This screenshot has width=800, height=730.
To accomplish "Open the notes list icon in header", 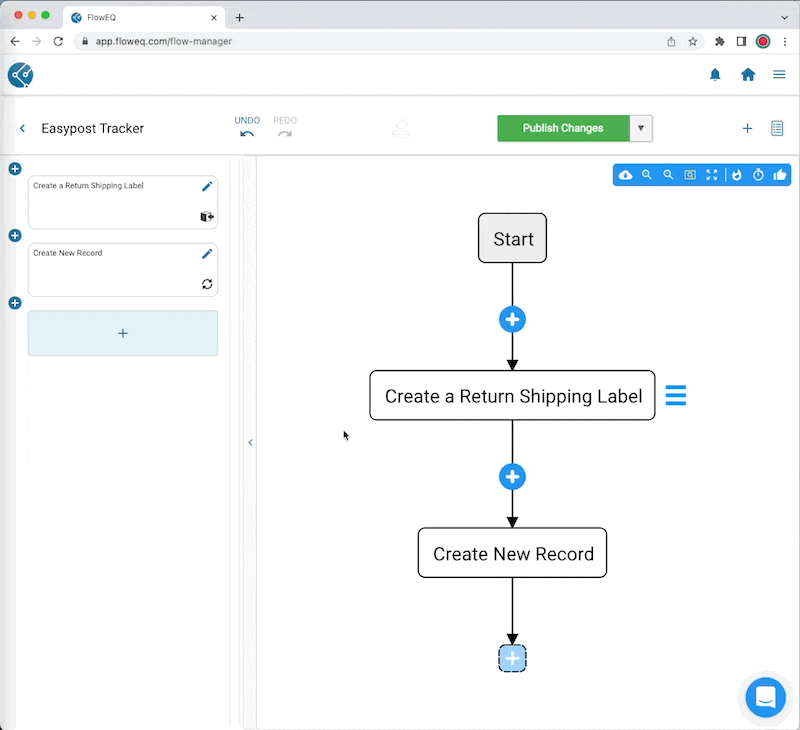I will pyautogui.click(x=777, y=129).
